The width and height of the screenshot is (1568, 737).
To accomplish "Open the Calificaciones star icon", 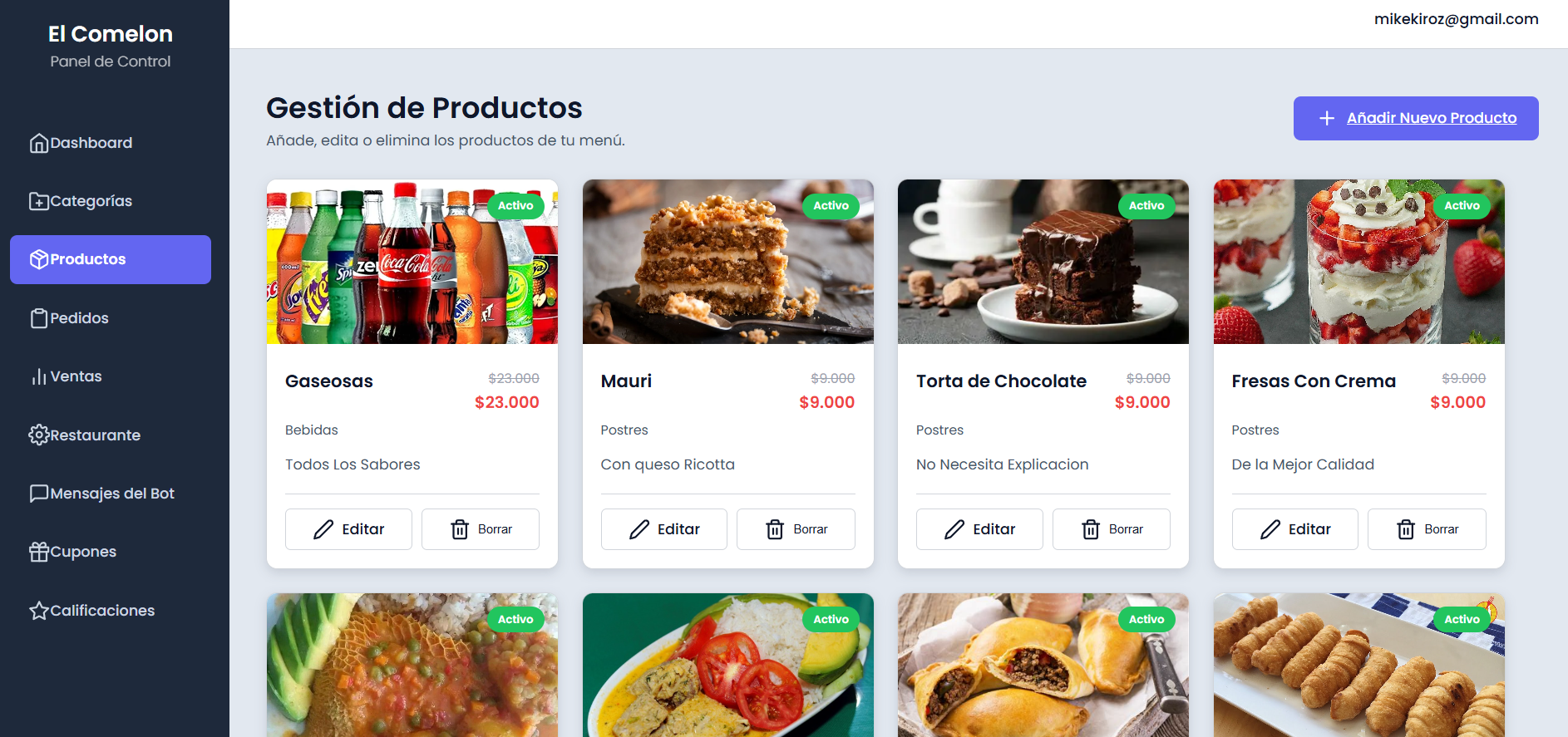I will point(39,611).
